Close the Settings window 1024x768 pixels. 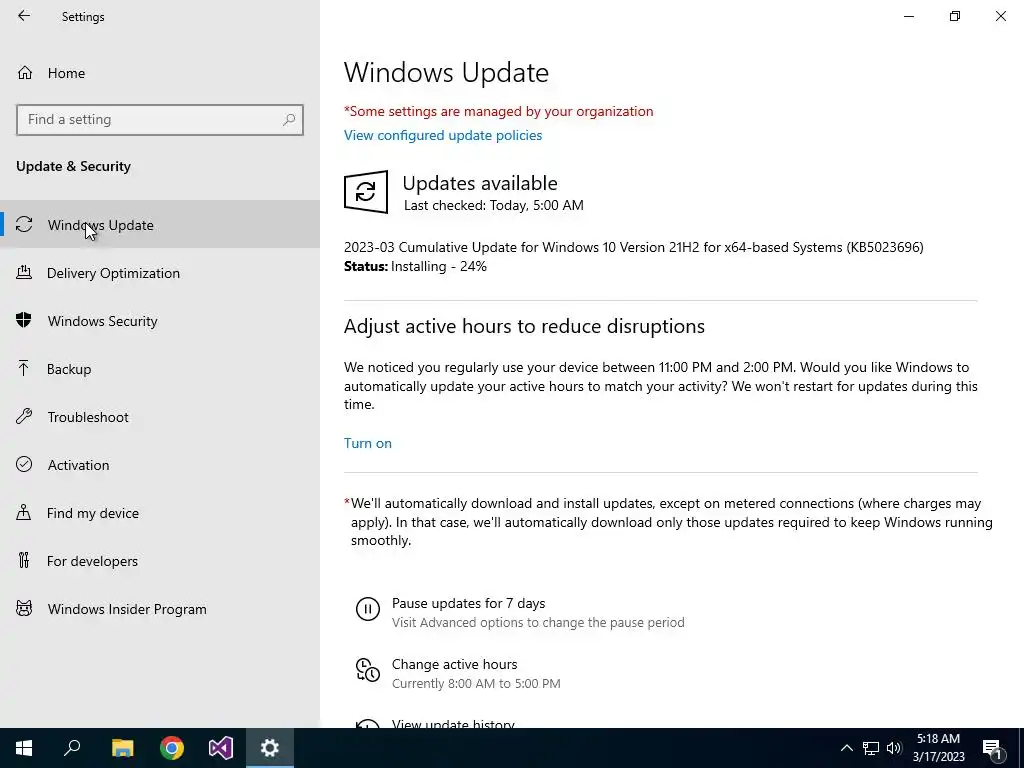point(1000,16)
